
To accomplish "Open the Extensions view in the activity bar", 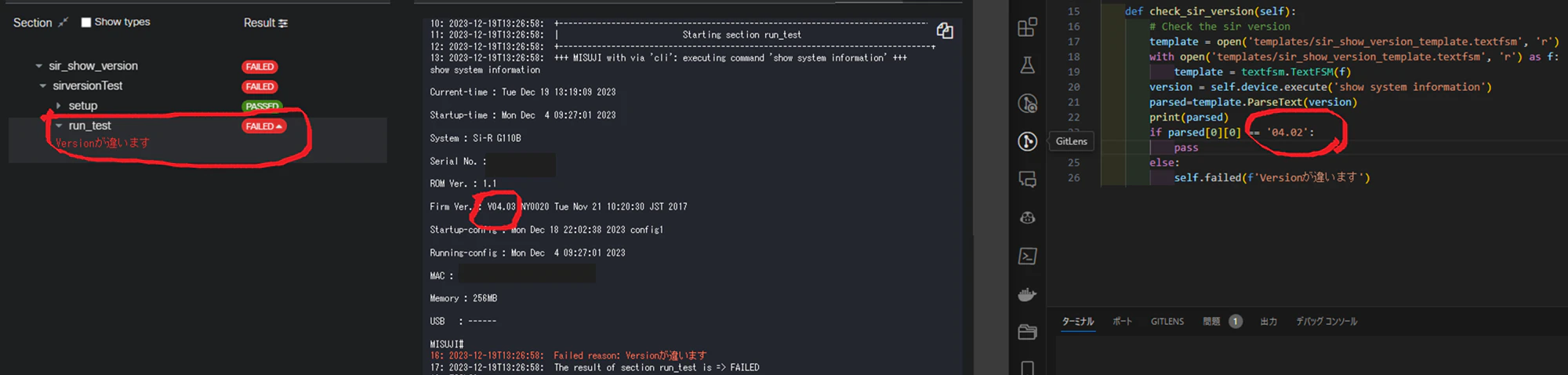I will click(x=1027, y=27).
